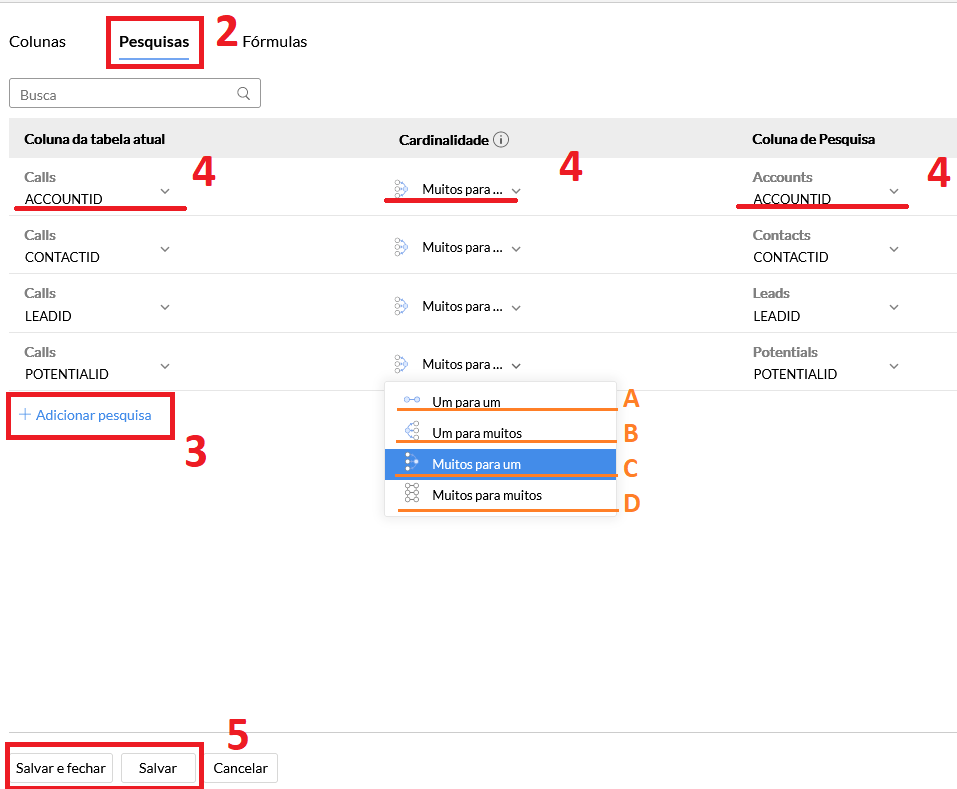Expand cardinality dropdown in POTENTIALID row
Screen dimensions: 957x789
click(x=516, y=366)
